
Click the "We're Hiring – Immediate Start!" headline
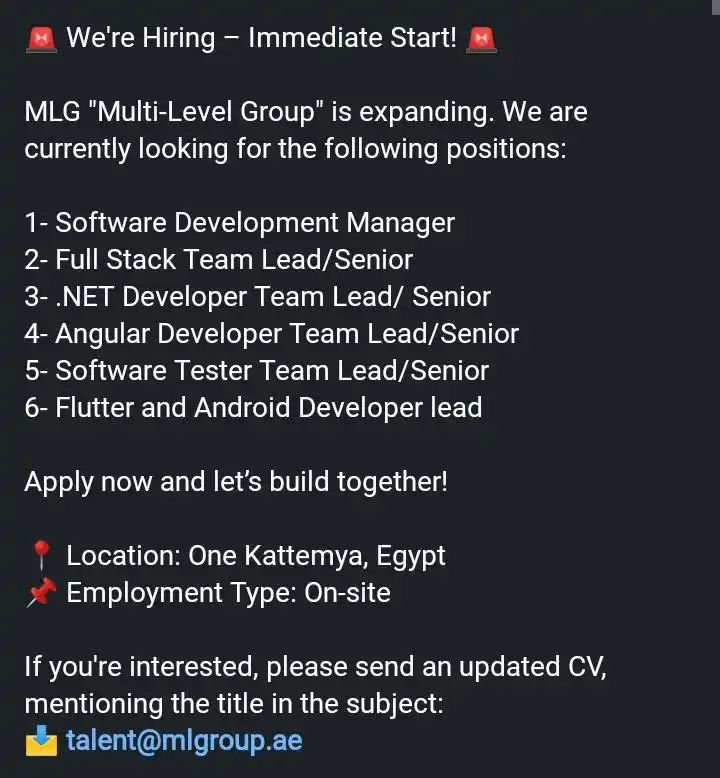(262, 38)
